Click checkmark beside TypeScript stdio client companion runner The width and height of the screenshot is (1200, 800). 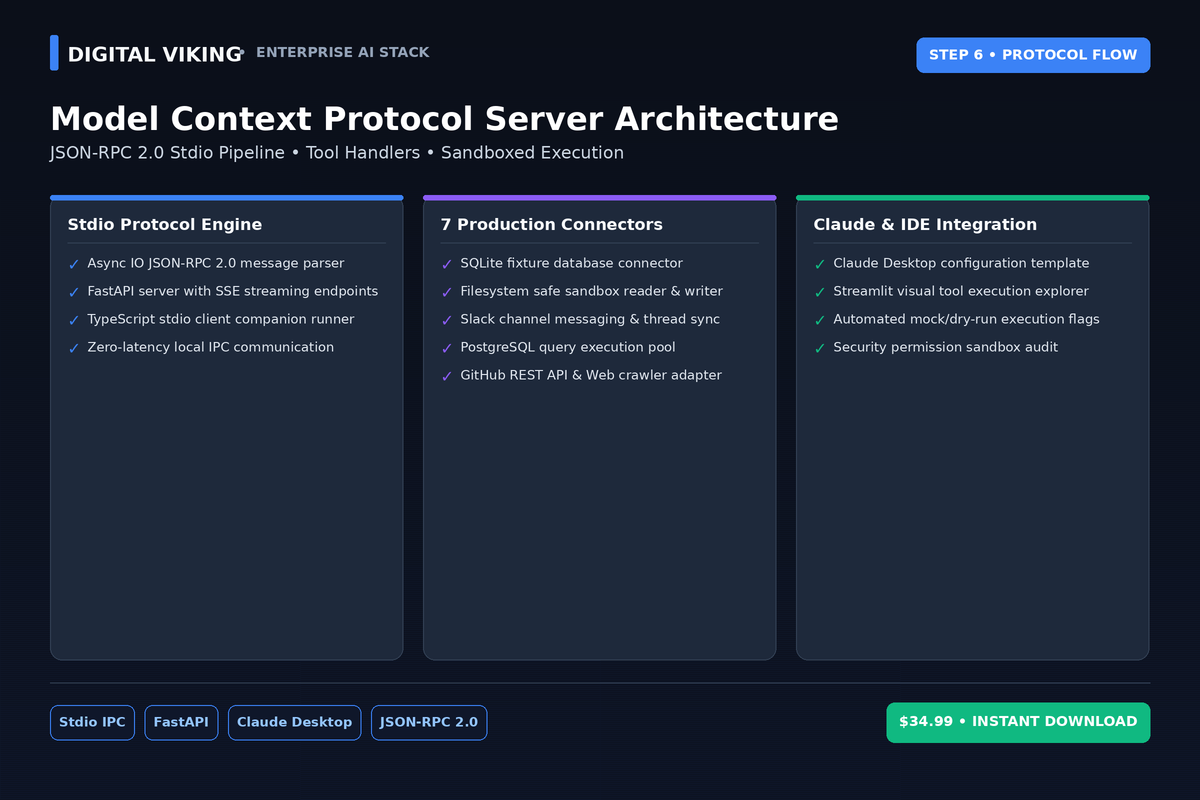tap(74, 320)
